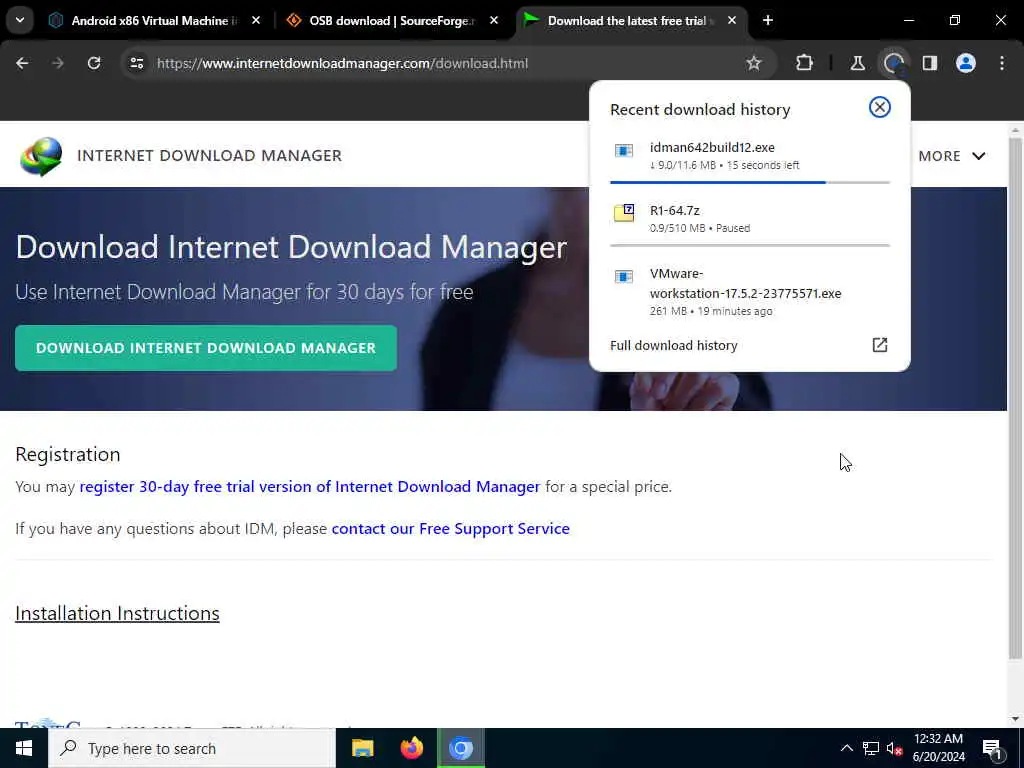
Task: Click DOWNLOAD INTERNET DOWNLOAD MANAGER button
Action: coord(206,348)
